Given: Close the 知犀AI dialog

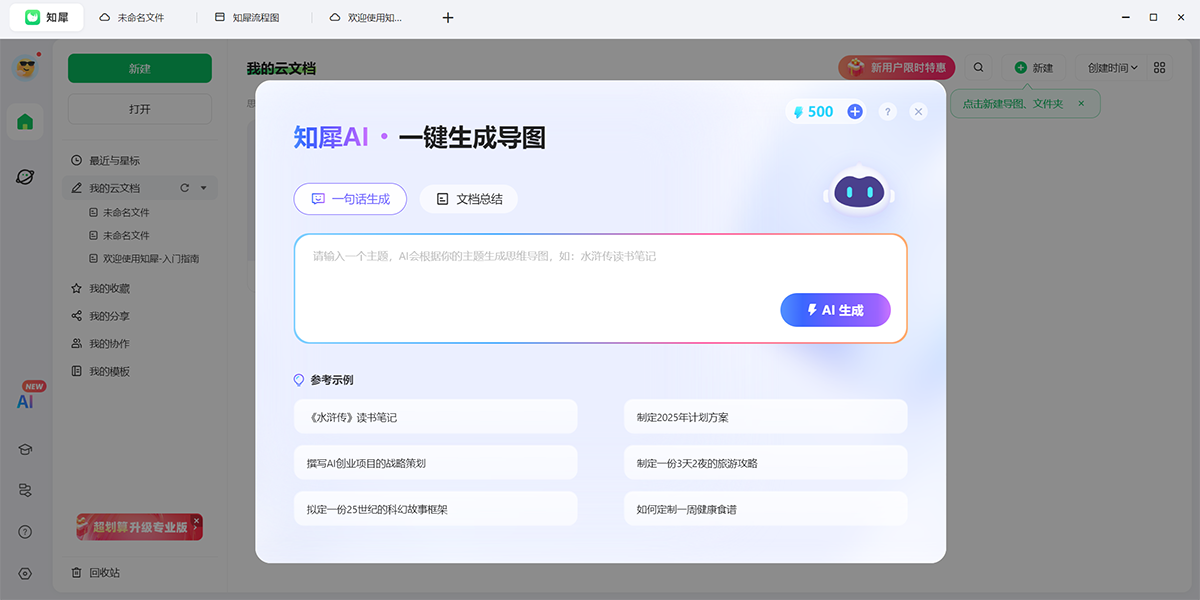Looking at the screenshot, I should (x=919, y=112).
